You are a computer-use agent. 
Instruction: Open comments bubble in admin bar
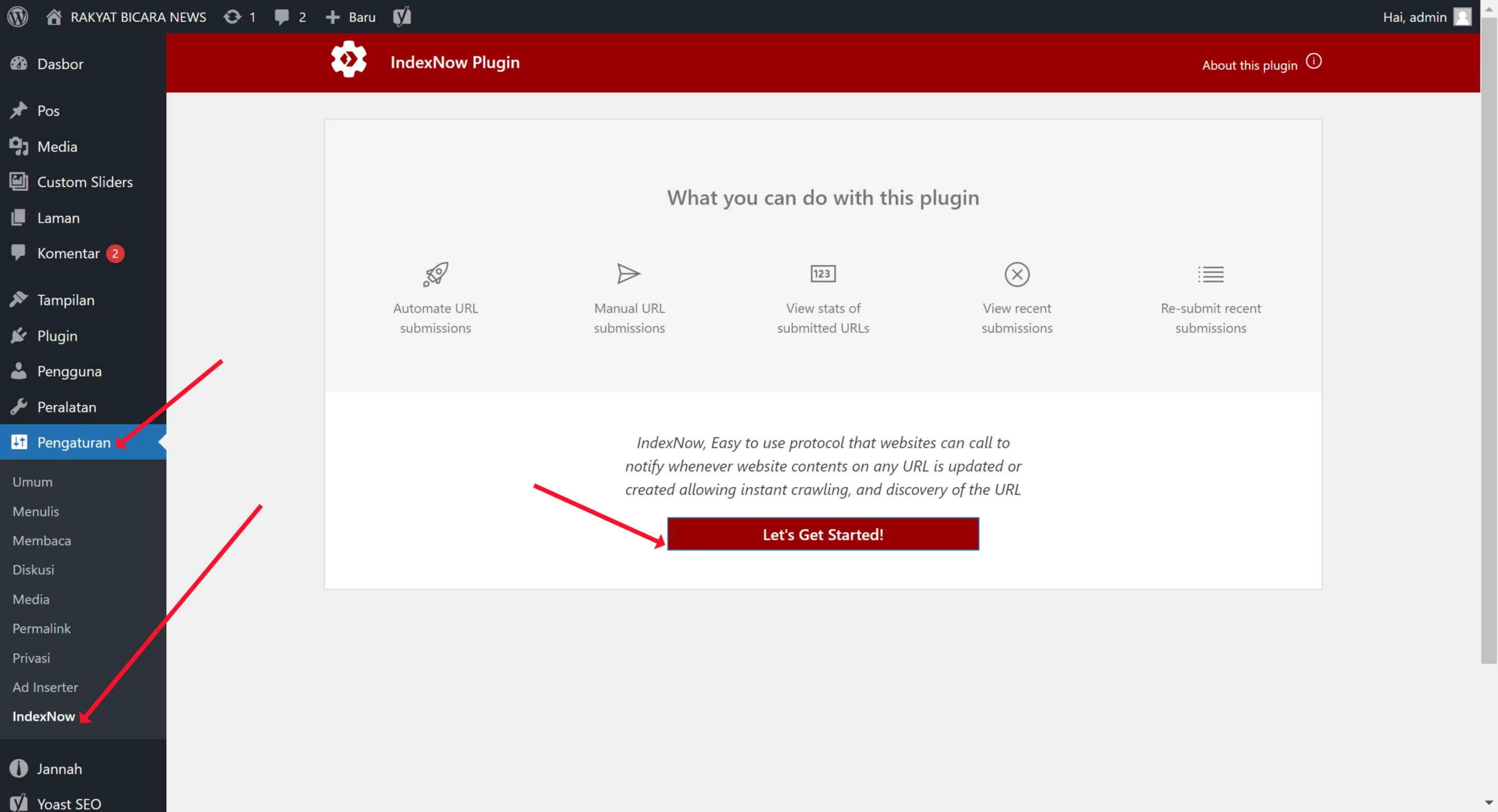(281, 17)
